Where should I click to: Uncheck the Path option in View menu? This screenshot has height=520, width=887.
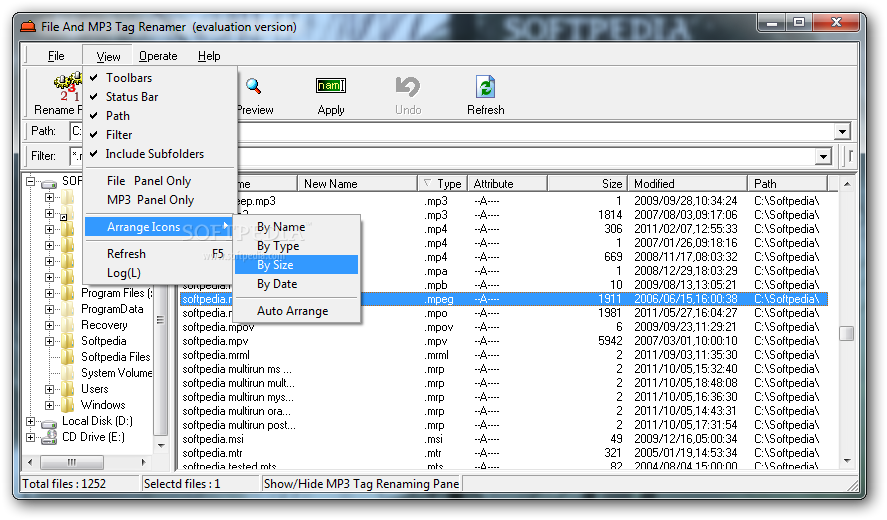coord(160,116)
